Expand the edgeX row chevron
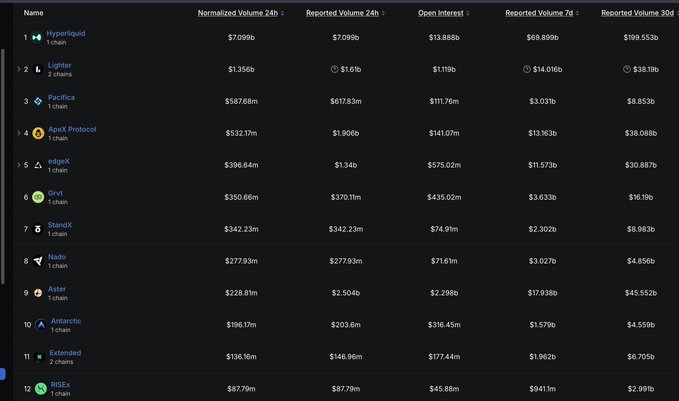Image resolution: width=679 pixels, height=401 pixels. pyautogui.click(x=19, y=165)
